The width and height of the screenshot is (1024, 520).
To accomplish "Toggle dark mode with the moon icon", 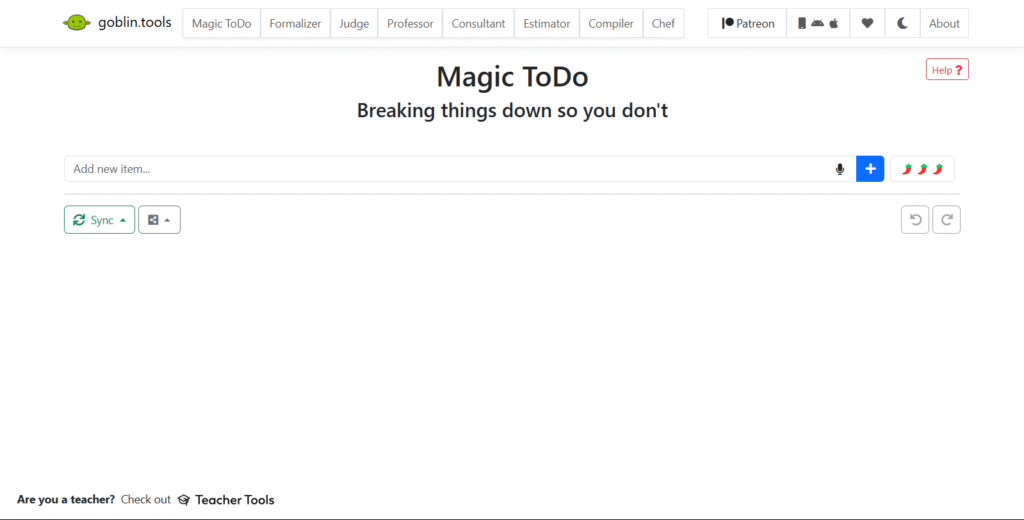I will (x=903, y=24).
